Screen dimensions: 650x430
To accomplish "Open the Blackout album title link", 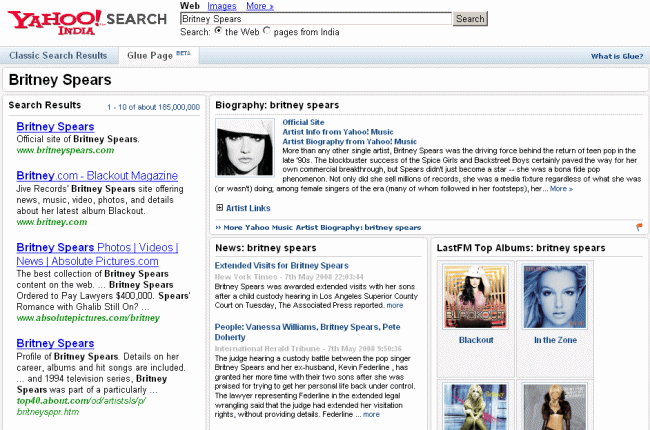I will click(x=476, y=340).
